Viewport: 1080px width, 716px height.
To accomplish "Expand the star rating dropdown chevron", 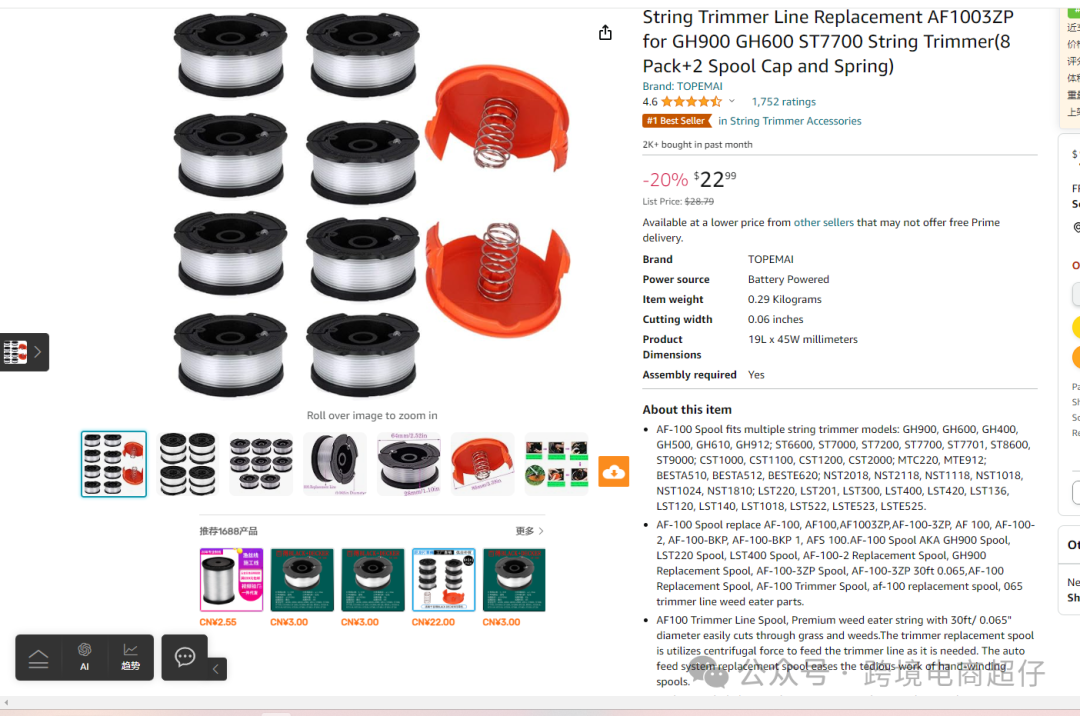I will pyautogui.click(x=731, y=101).
